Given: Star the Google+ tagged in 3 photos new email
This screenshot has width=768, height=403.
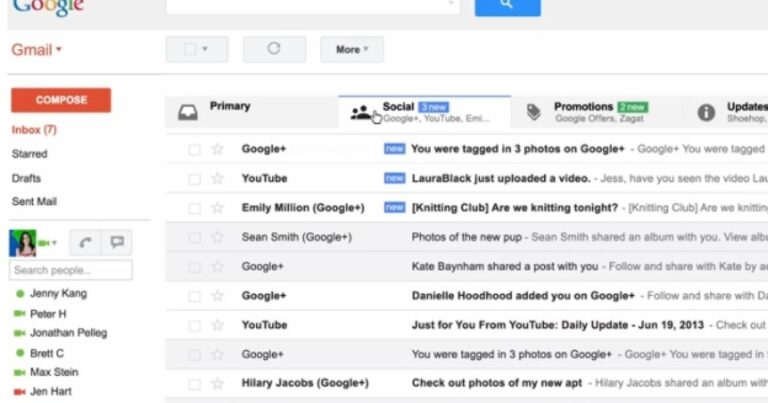Looking at the screenshot, I should (x=217, y=149).
